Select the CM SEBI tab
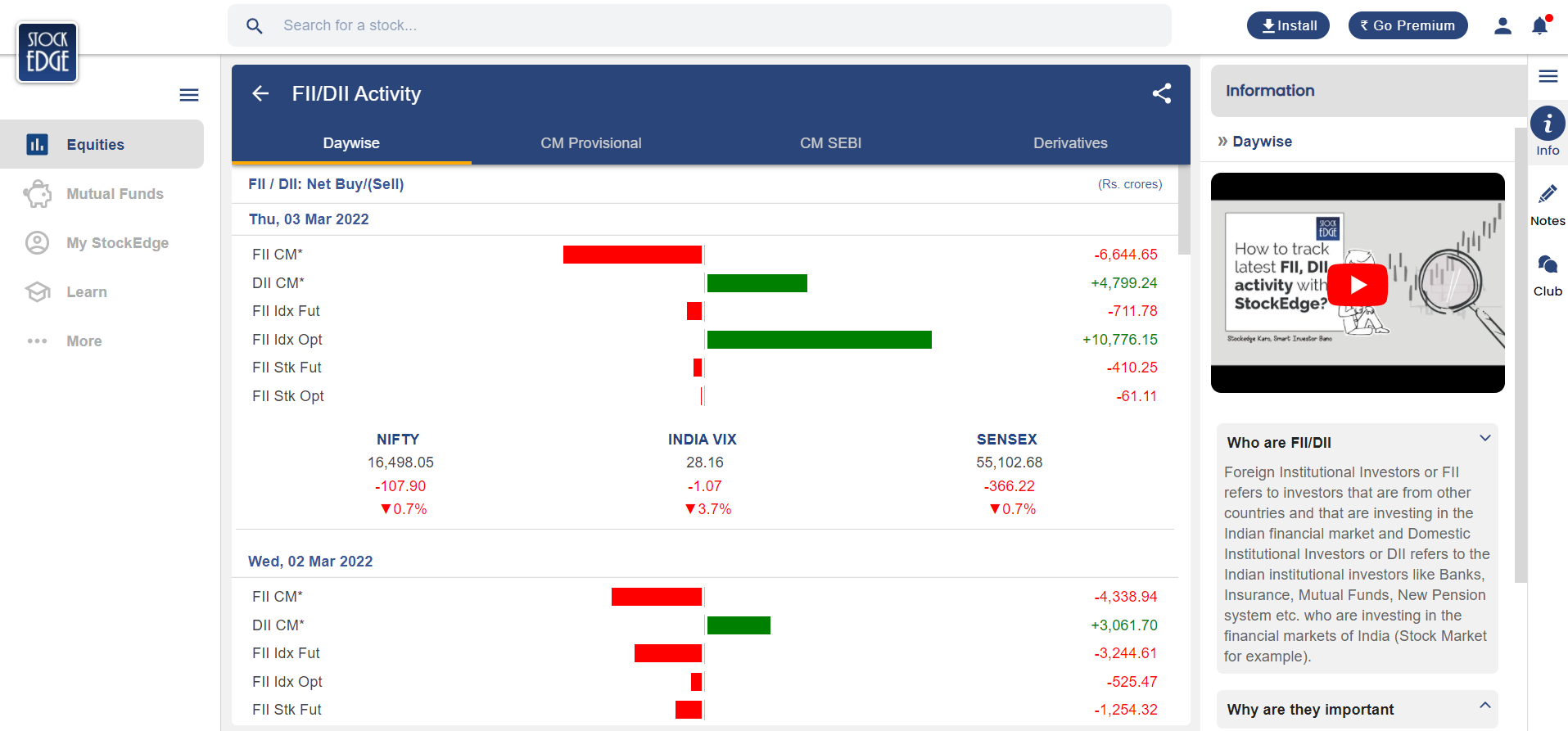Screen dimensions: 1568x731 click(830, 143)
